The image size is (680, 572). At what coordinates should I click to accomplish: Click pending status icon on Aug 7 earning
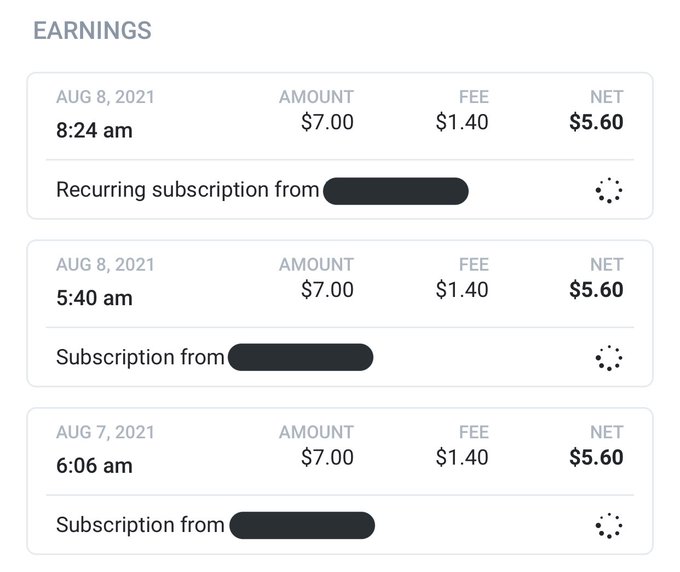pos(609,526)
